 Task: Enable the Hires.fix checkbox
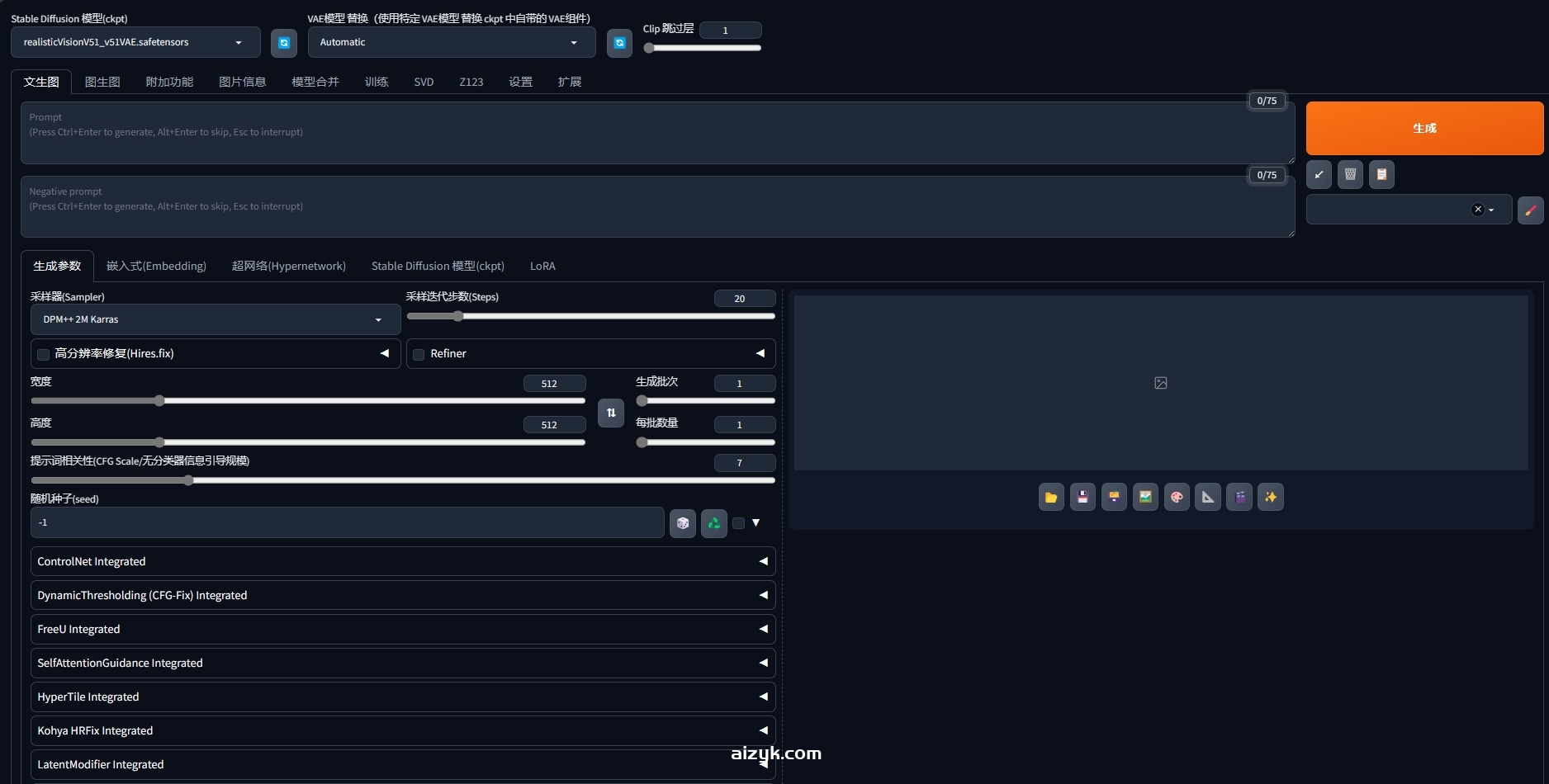coord(44,355)
